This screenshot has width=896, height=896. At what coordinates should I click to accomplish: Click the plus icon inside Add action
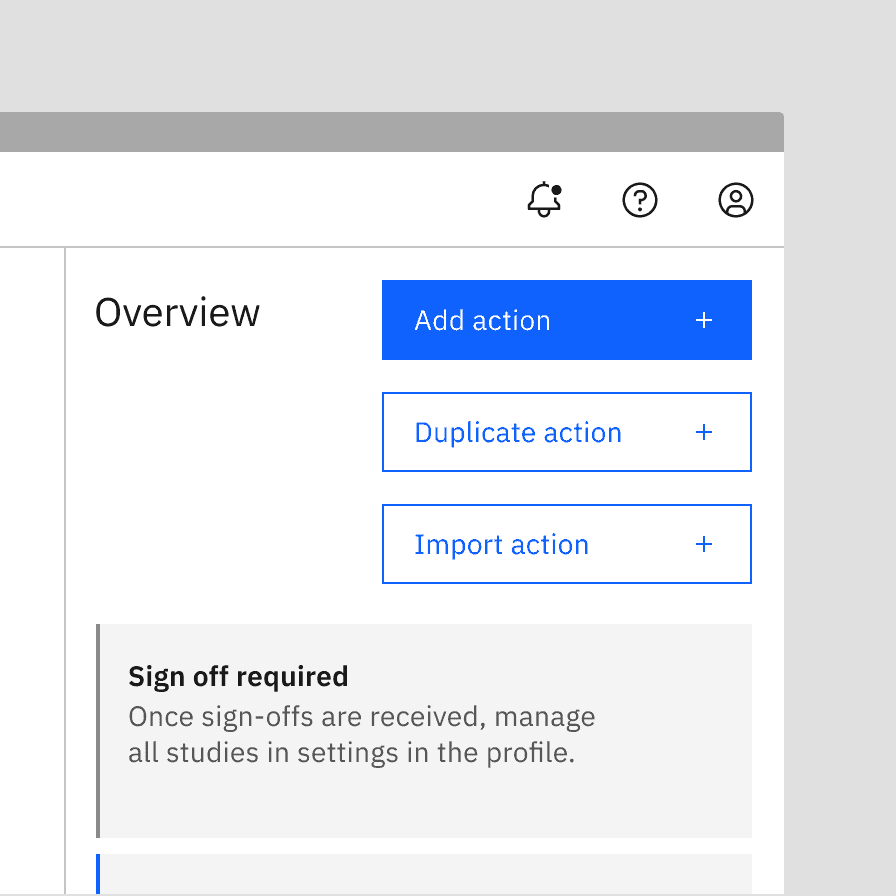pyautogui.click(x=704, y=320)
